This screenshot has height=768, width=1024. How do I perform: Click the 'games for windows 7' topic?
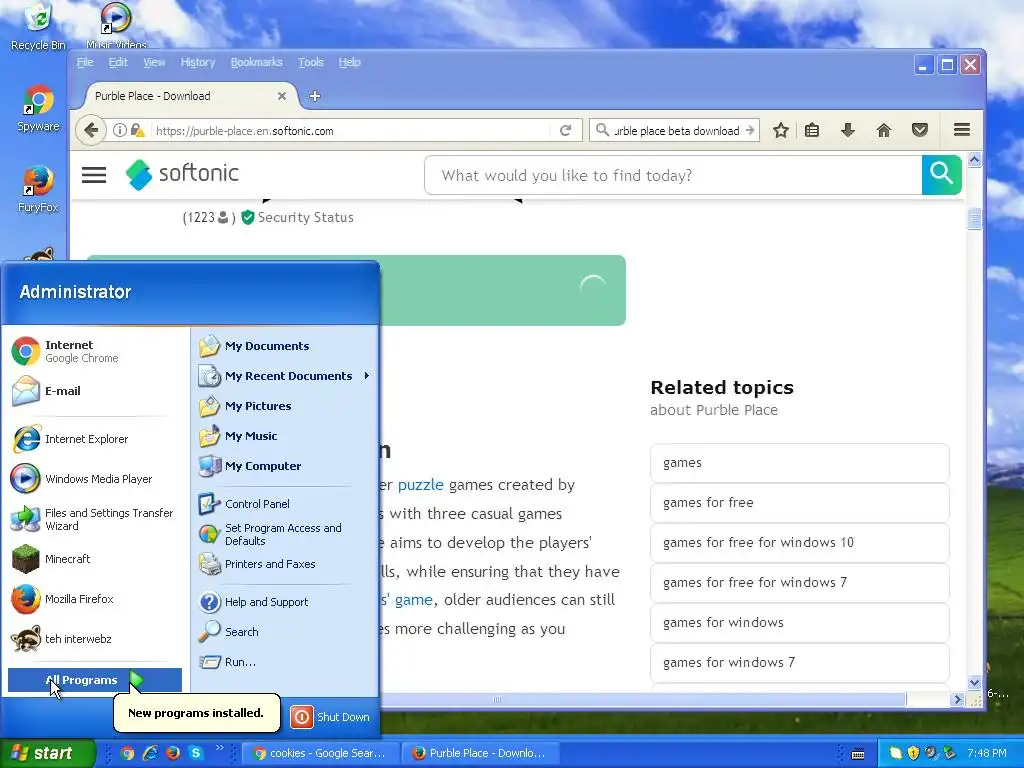[x=799, y=662]
